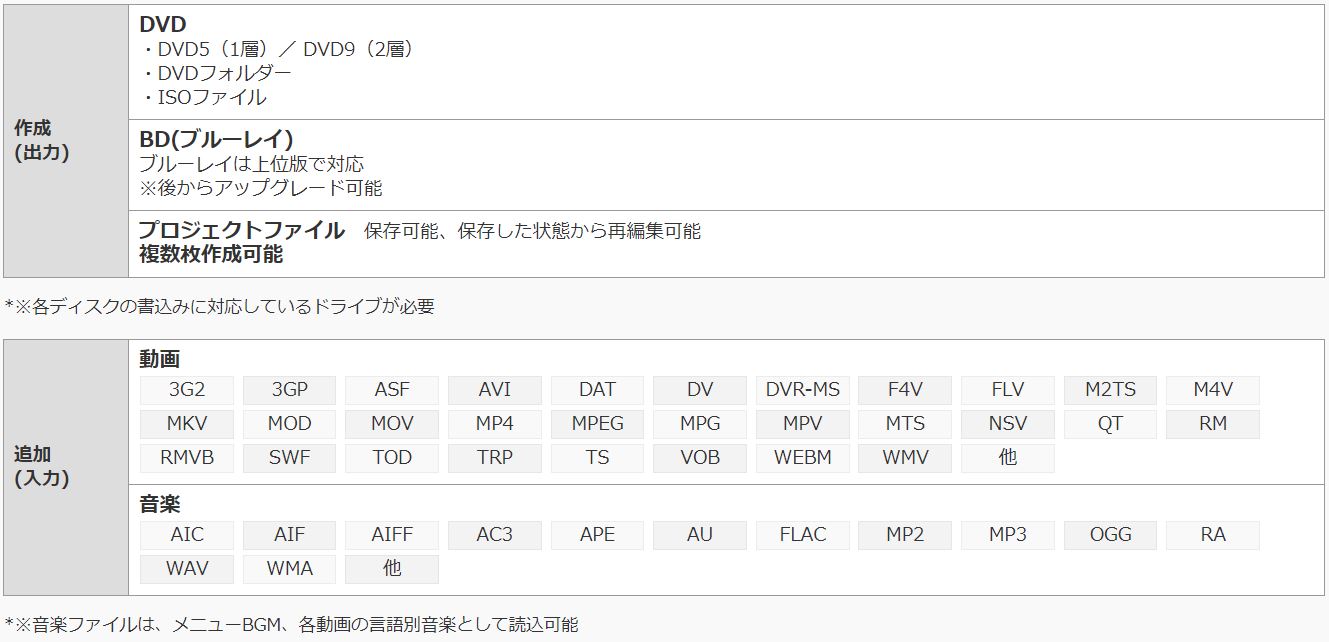Viewport: 1329px width, 642px height.
Task: Select the WMV format tag
Action: pos(905,458)
